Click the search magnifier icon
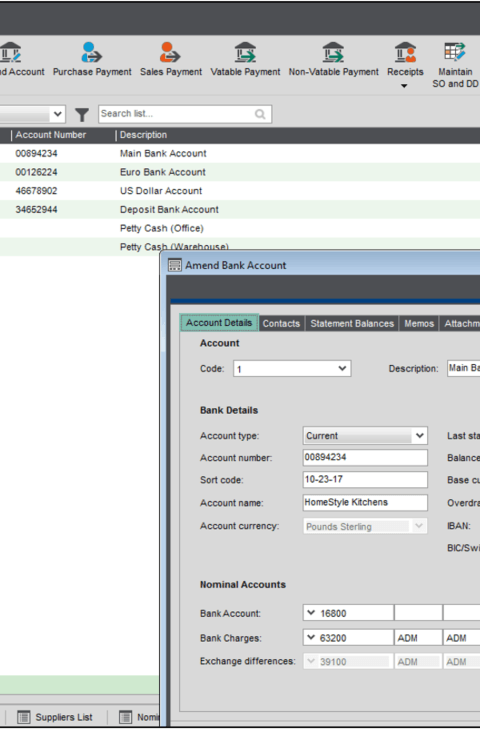The image size is (480, 731). pyautogui.click(x=260, y=114)
